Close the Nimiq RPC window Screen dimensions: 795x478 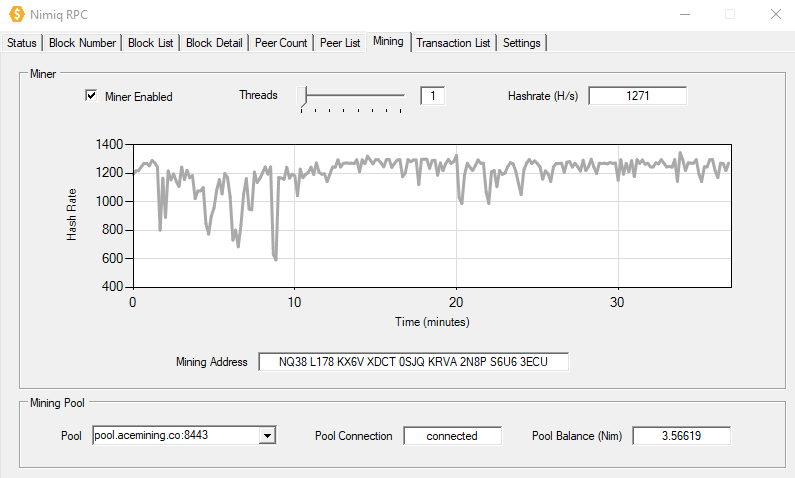coord(776,14)
